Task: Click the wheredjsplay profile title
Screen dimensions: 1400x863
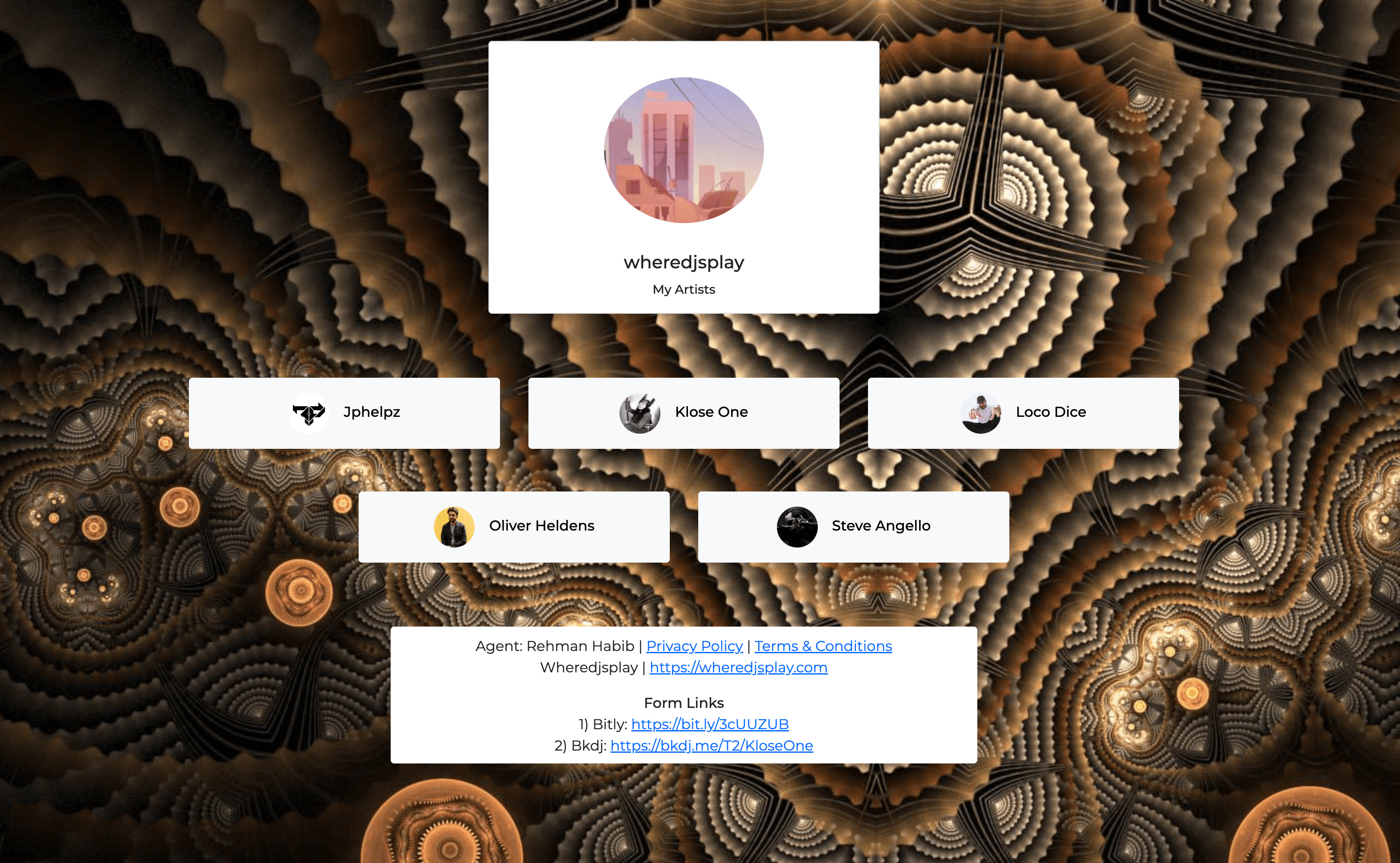Action: (x=684, y=262)
